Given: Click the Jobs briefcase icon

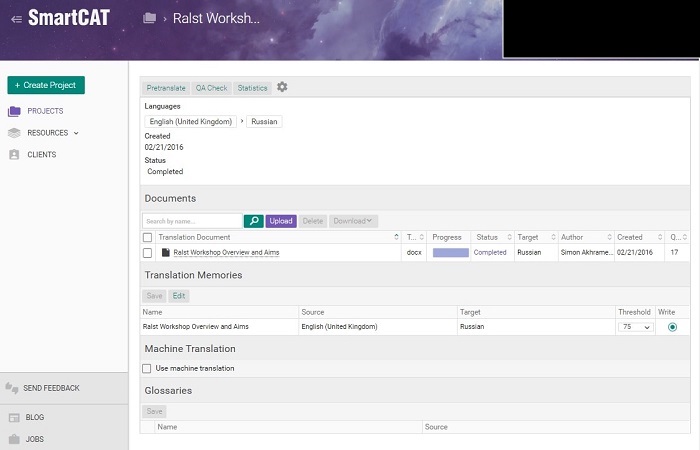Looking at the screenshot, I should coord(14,439).
